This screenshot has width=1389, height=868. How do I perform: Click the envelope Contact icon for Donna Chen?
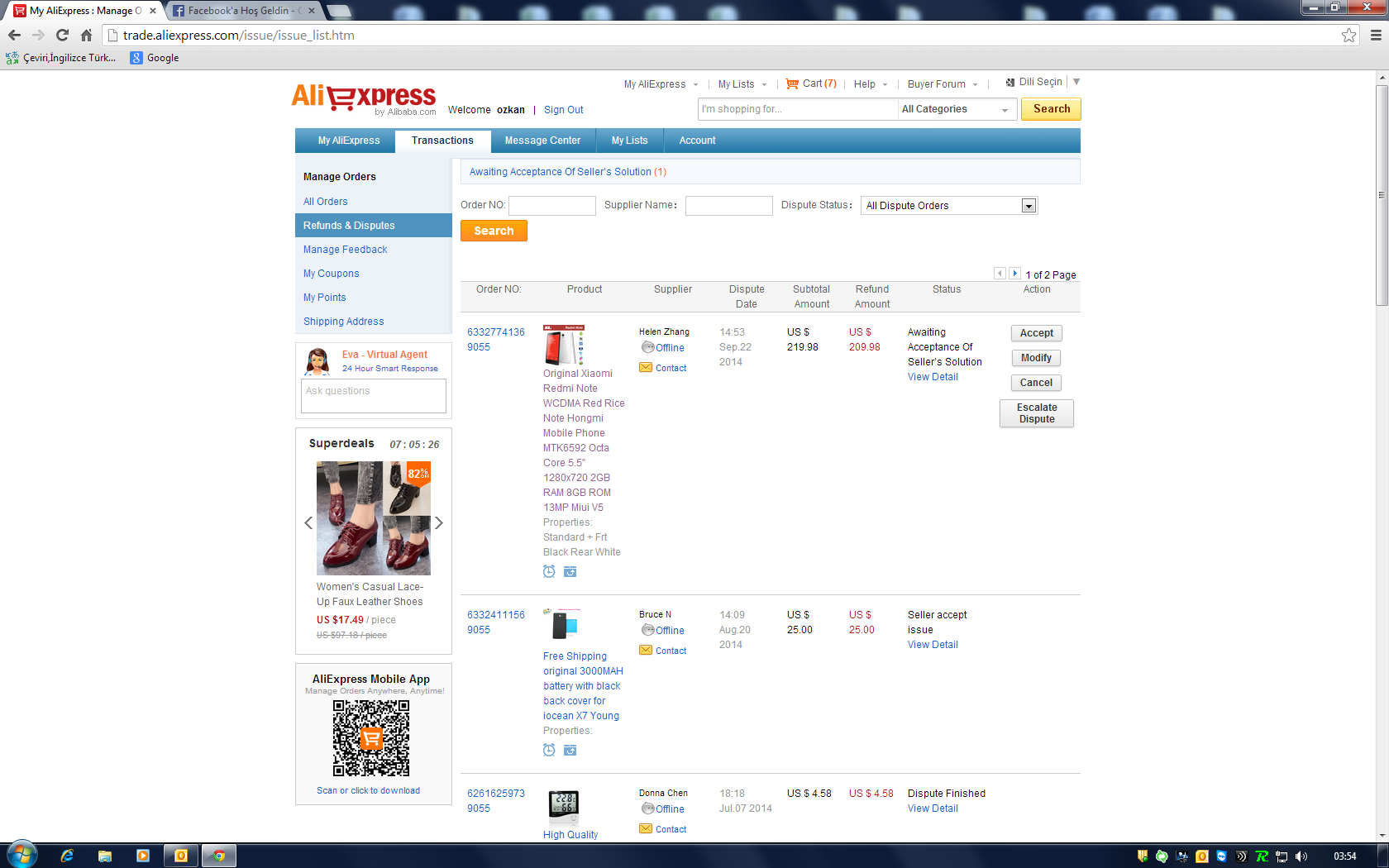[646, 829]
